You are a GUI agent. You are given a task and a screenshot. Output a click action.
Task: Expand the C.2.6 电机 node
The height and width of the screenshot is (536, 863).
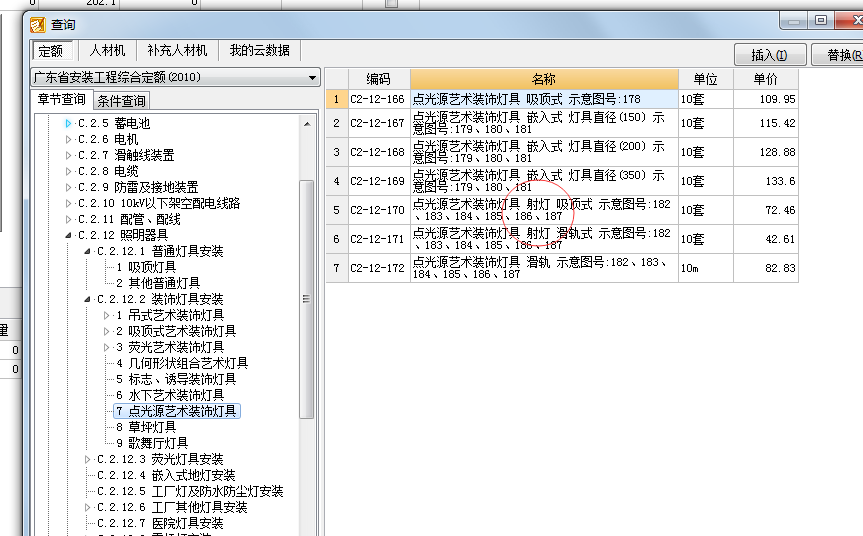click(x=68, y=139)
